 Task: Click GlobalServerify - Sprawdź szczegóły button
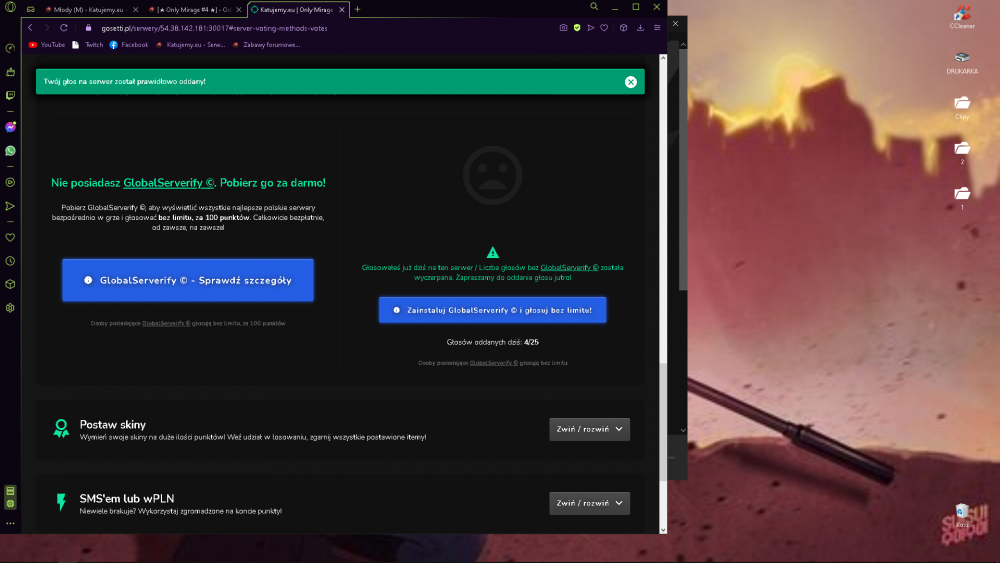[x=188, y=280]
